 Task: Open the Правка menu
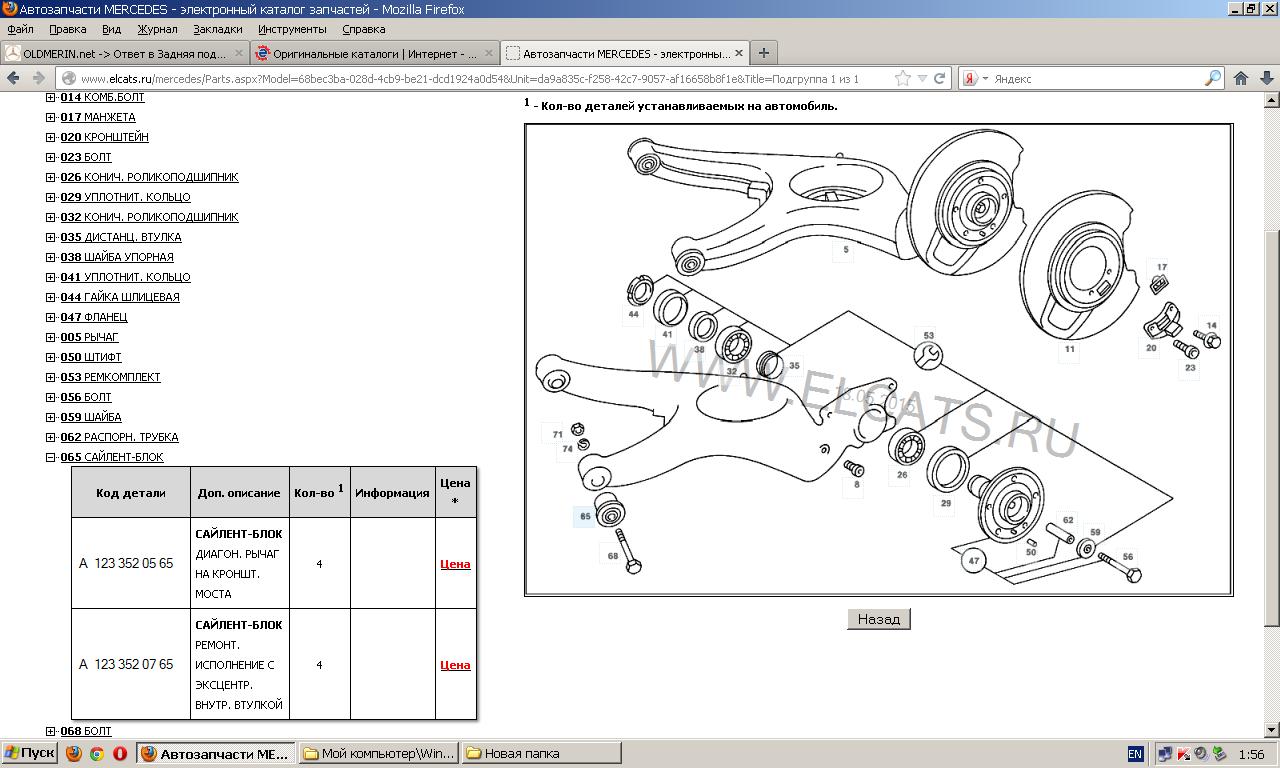click(67, 29)
